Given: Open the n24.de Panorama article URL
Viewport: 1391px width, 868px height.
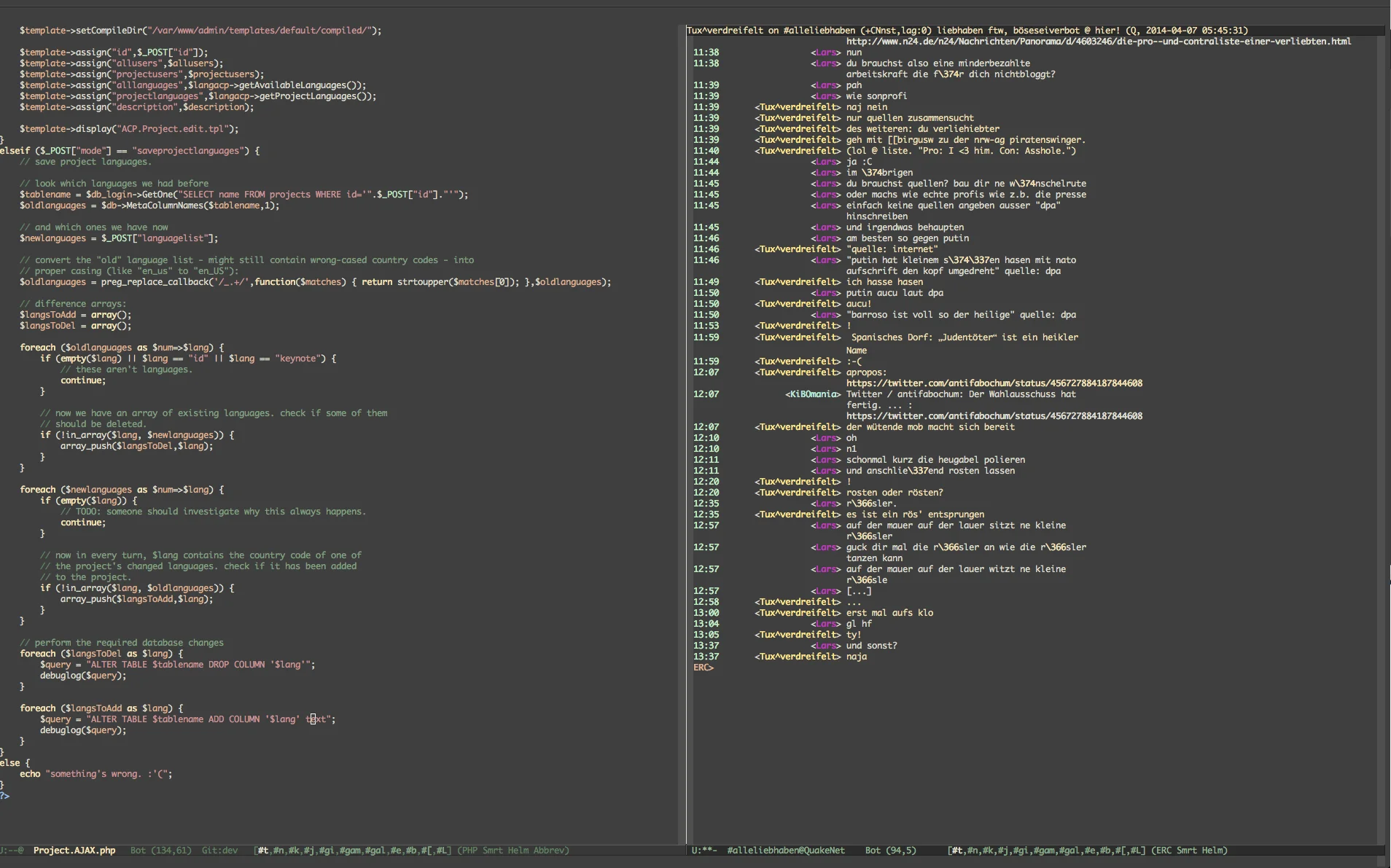Looking at the screenshot, I should click(x=1099, y=42).
